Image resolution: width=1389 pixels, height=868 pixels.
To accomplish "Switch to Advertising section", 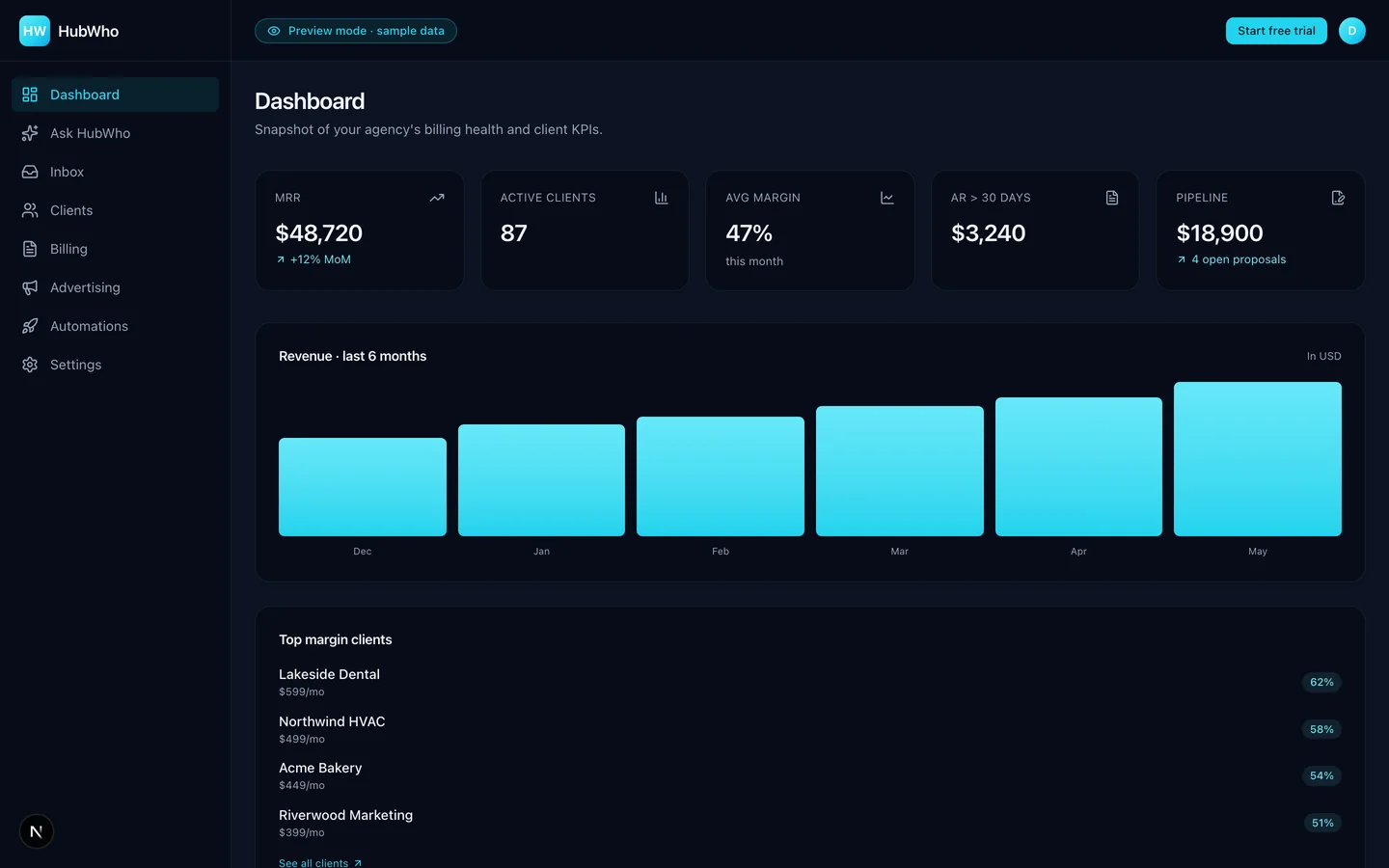I will tap(115, 287).
